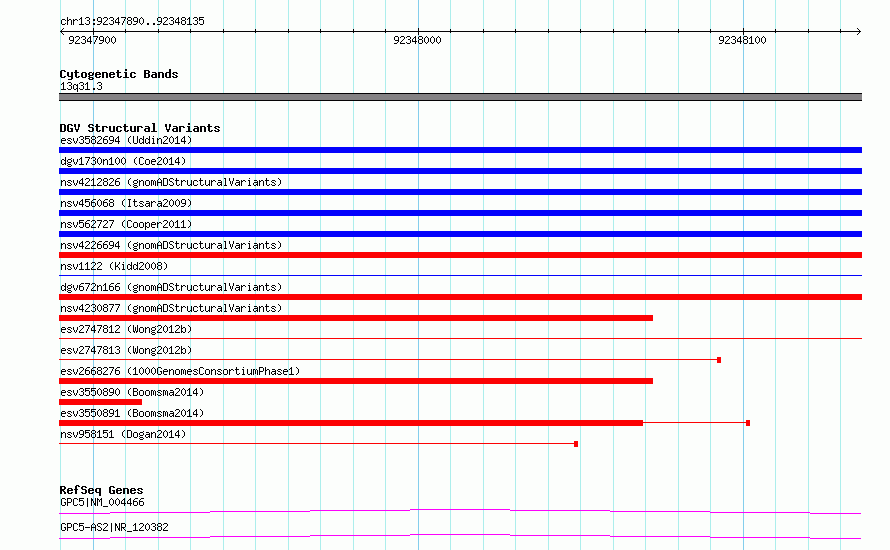
Task: Click nsv4230877 (gnomADStructuralVariants) label
Action: (171, 308)
